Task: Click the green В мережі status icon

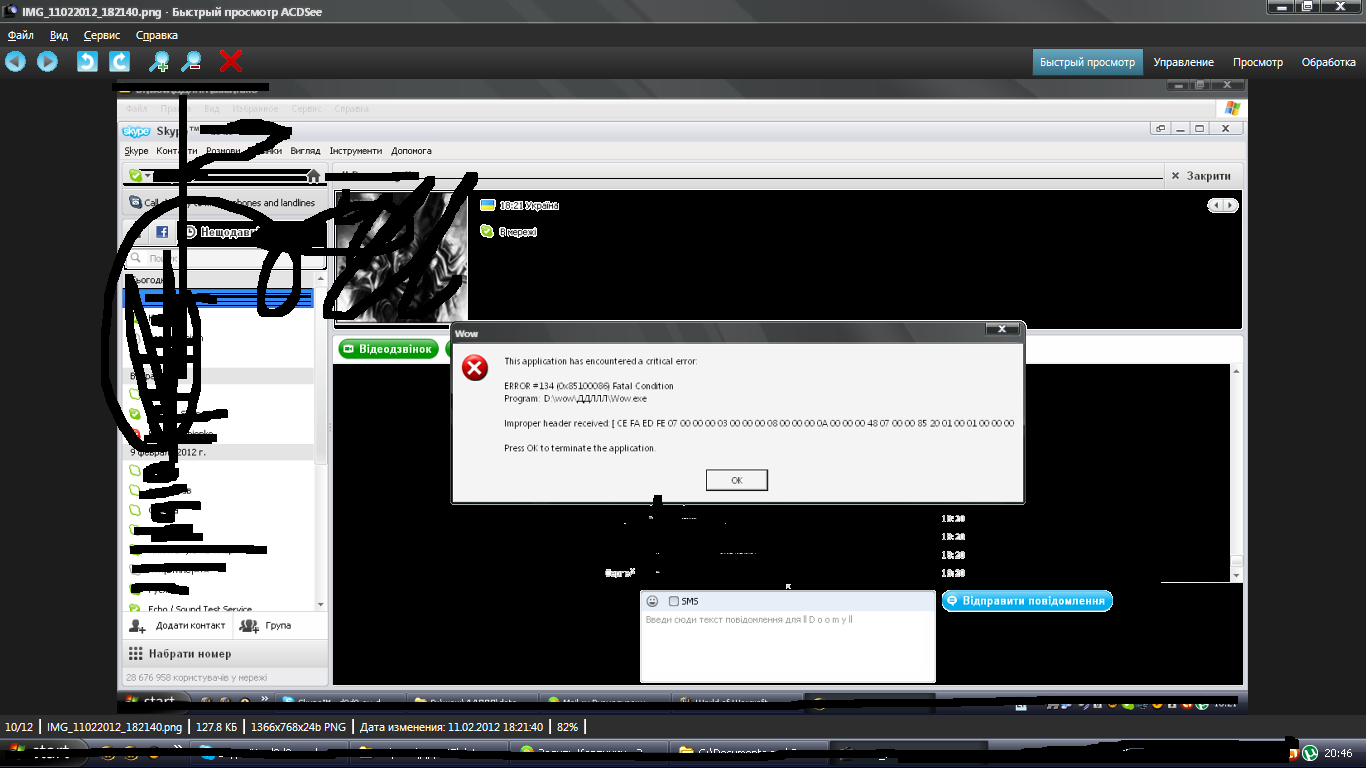Action: point(487,231)
